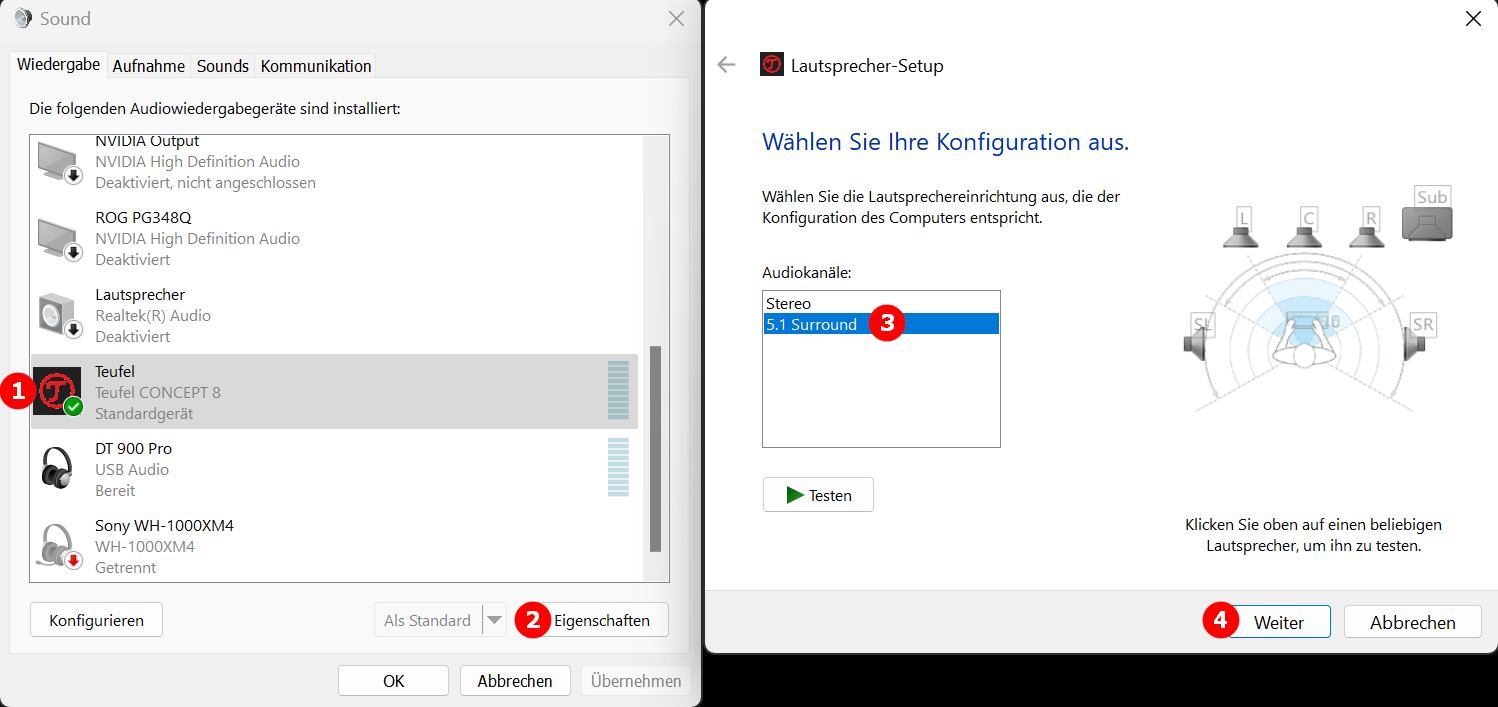Click the DT 900 Pro headphone icon
Image resolution: width=1498 pixels, height=707 pixels.
[x=58, y=468]
